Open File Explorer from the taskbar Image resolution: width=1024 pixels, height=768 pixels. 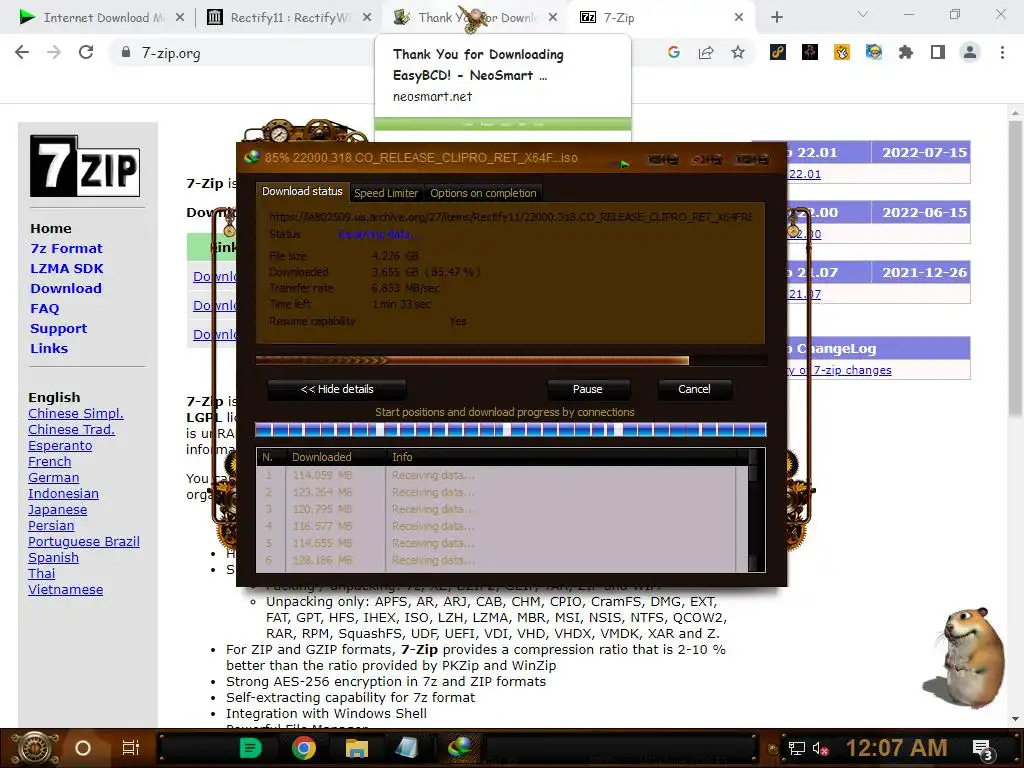coord(357,748)
